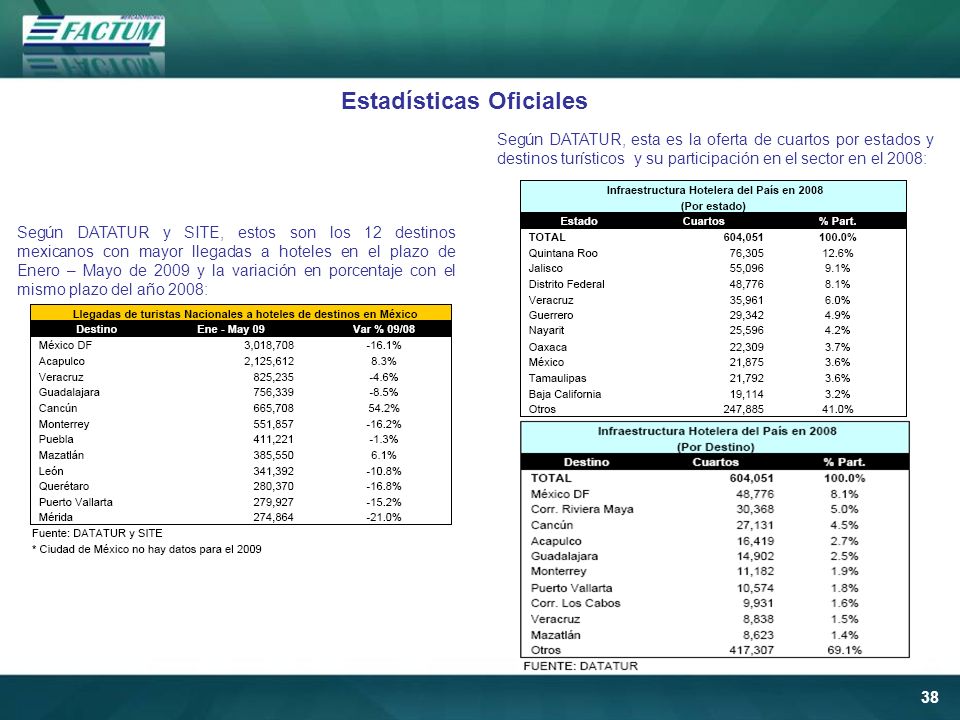Click the Baja California row label

tap(564, 394)
